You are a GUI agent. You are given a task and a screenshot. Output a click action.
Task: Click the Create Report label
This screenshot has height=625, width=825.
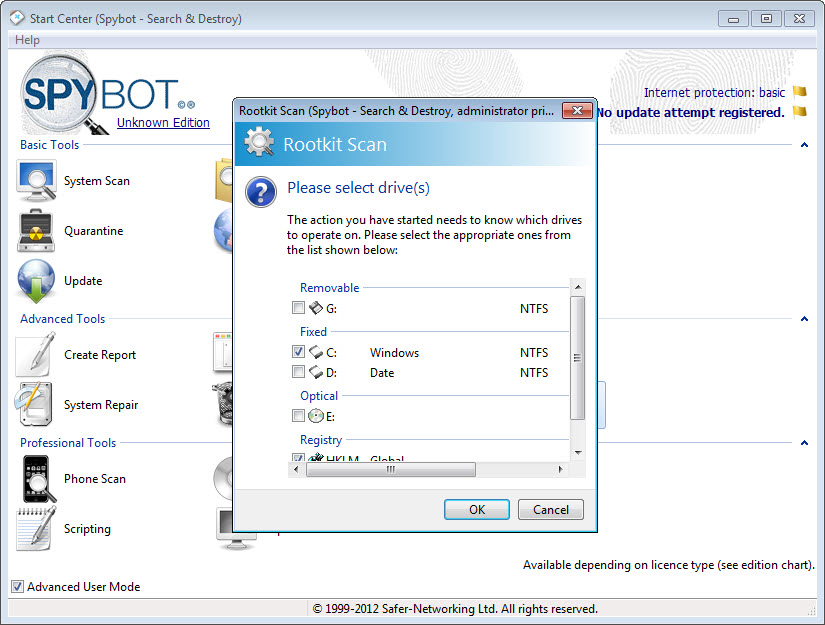point(100,355)
